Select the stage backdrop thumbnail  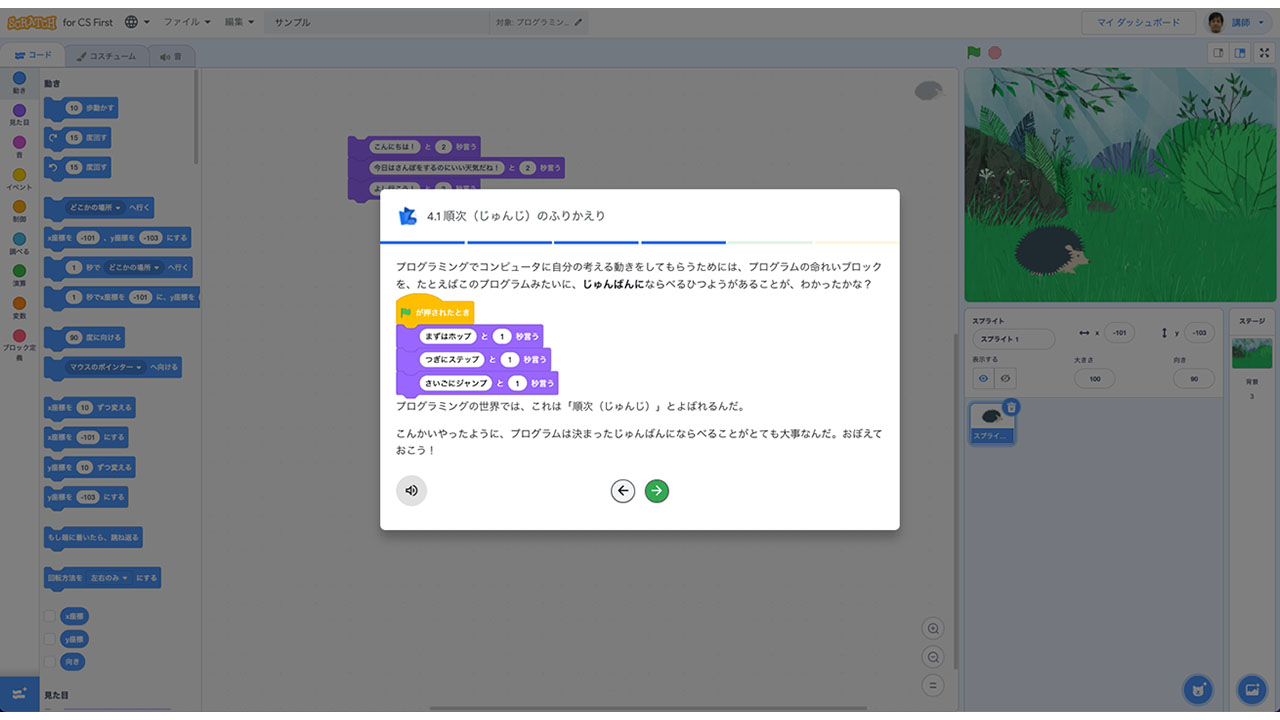1252,354
